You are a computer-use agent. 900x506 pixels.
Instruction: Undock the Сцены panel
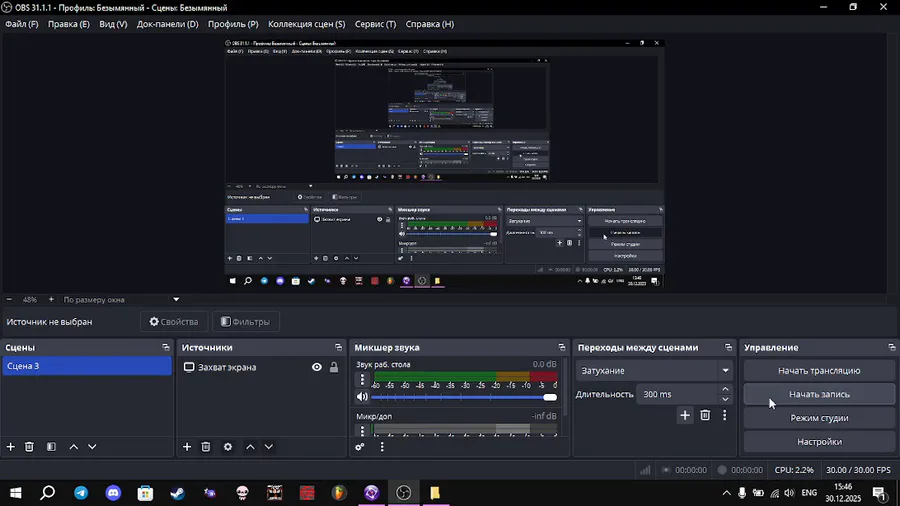166,347
